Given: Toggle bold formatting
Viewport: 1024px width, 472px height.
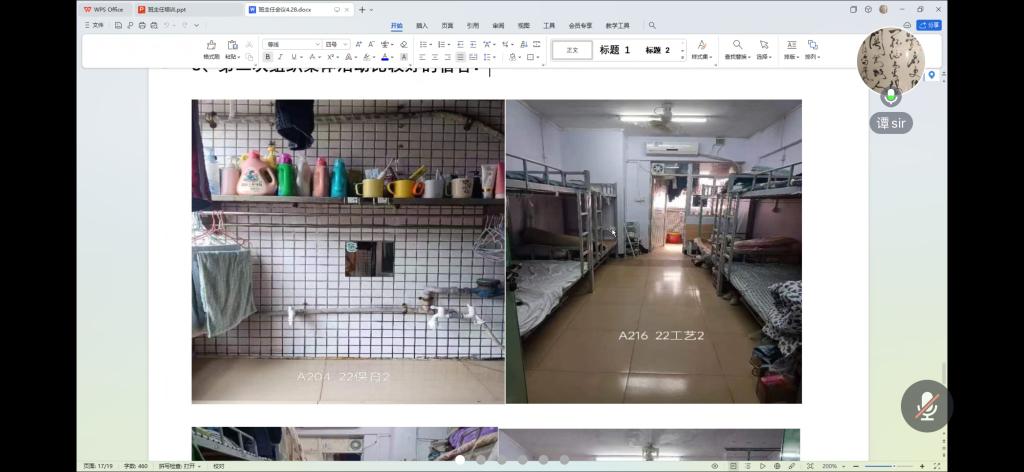Looking at the screenshot, I should click(x=268, y=57).
